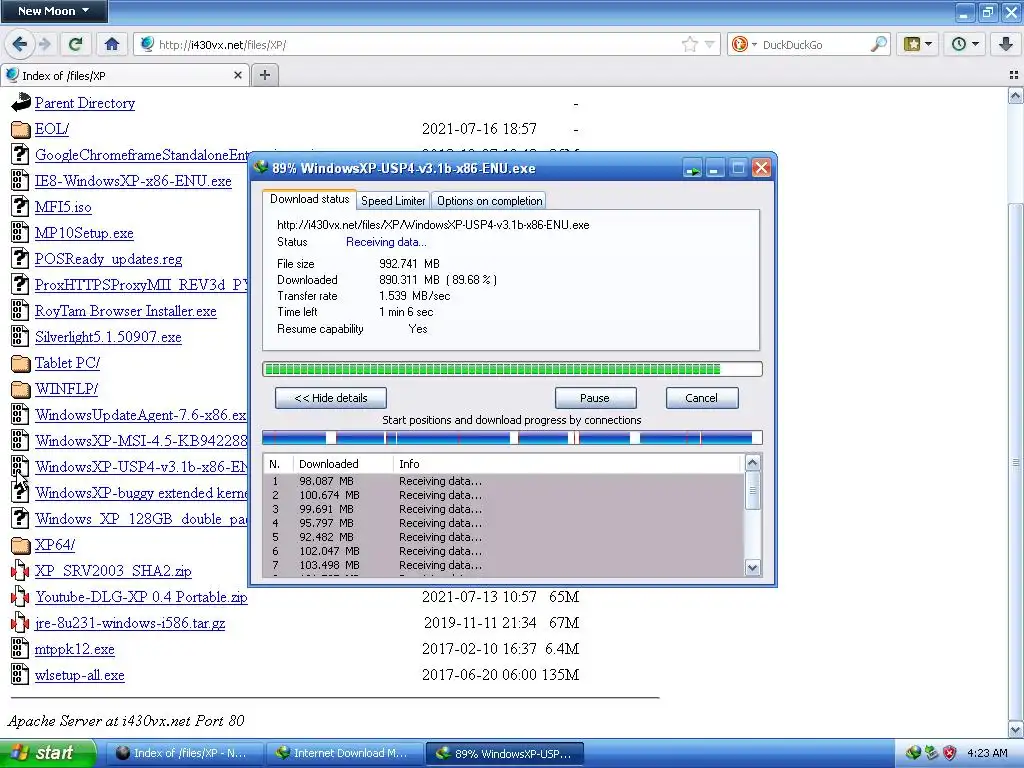
Task: Pause the download
Action: tap(595, 398)
